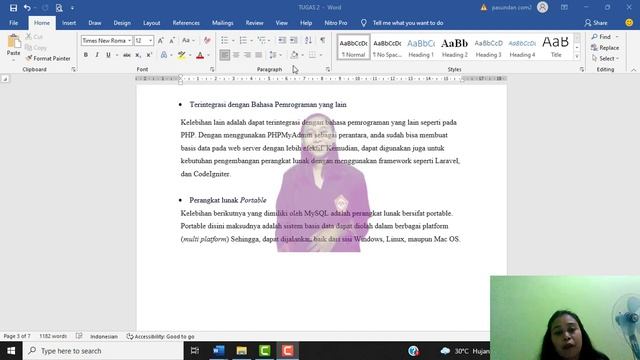The width and height of the screenshot is (640, 360).
Task: Justify the paragraph text
Action: tap(259, 55)
